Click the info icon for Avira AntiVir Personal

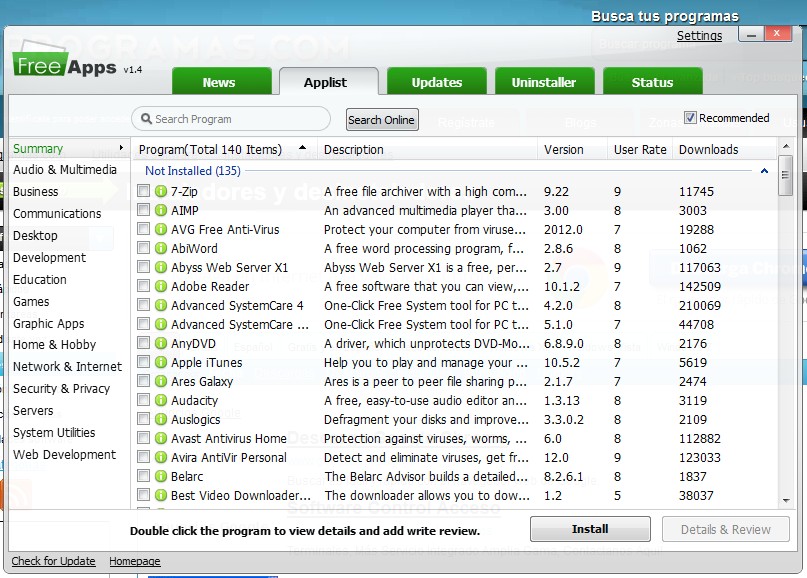[161, 458]
